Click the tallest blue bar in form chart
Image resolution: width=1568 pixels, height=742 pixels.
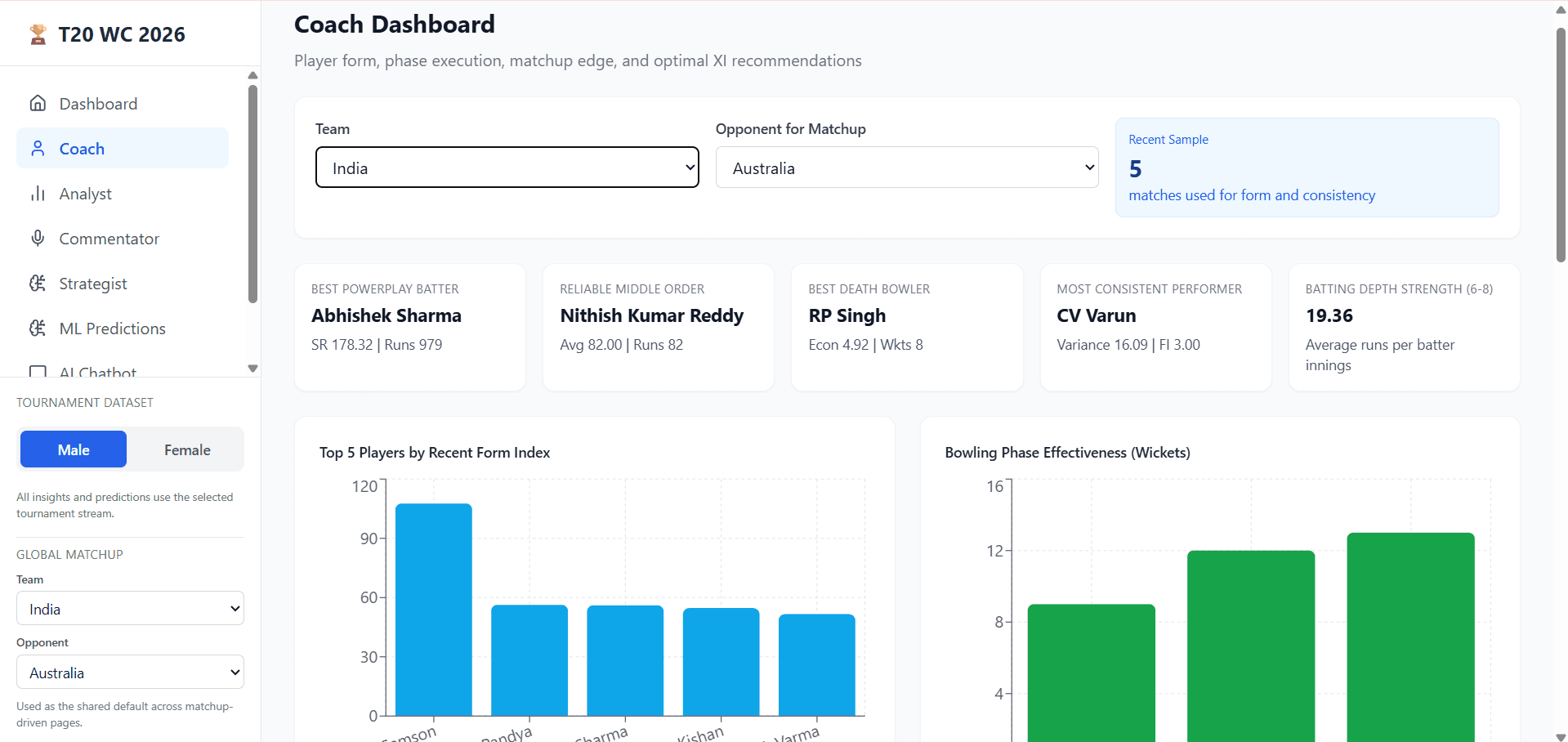[433, 609]
